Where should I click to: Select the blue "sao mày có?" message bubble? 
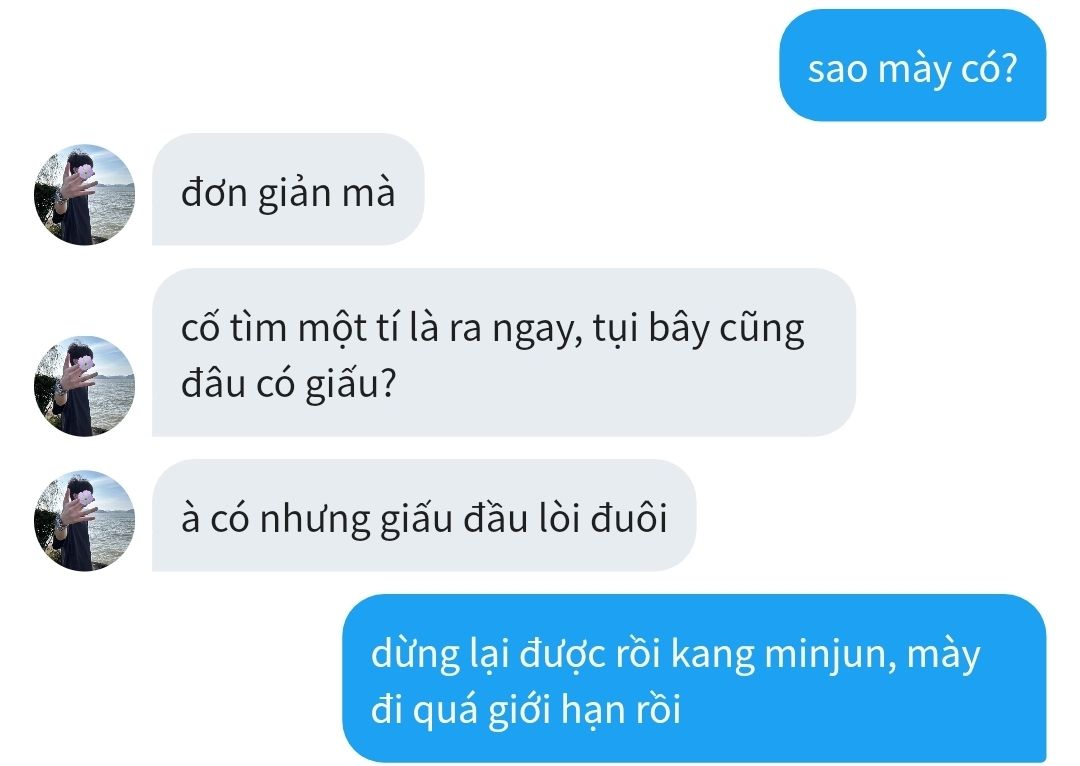click(x=913, y=65)
